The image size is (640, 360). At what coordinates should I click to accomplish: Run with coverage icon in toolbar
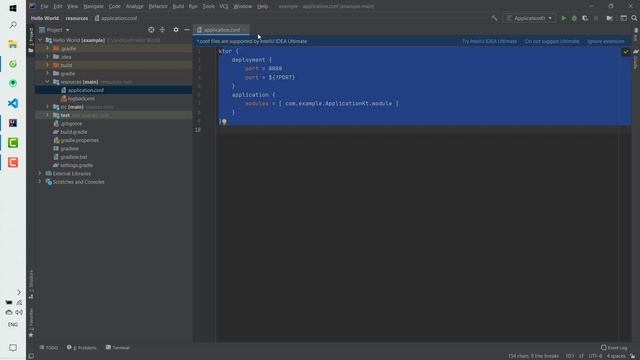[x=585, y=18]
